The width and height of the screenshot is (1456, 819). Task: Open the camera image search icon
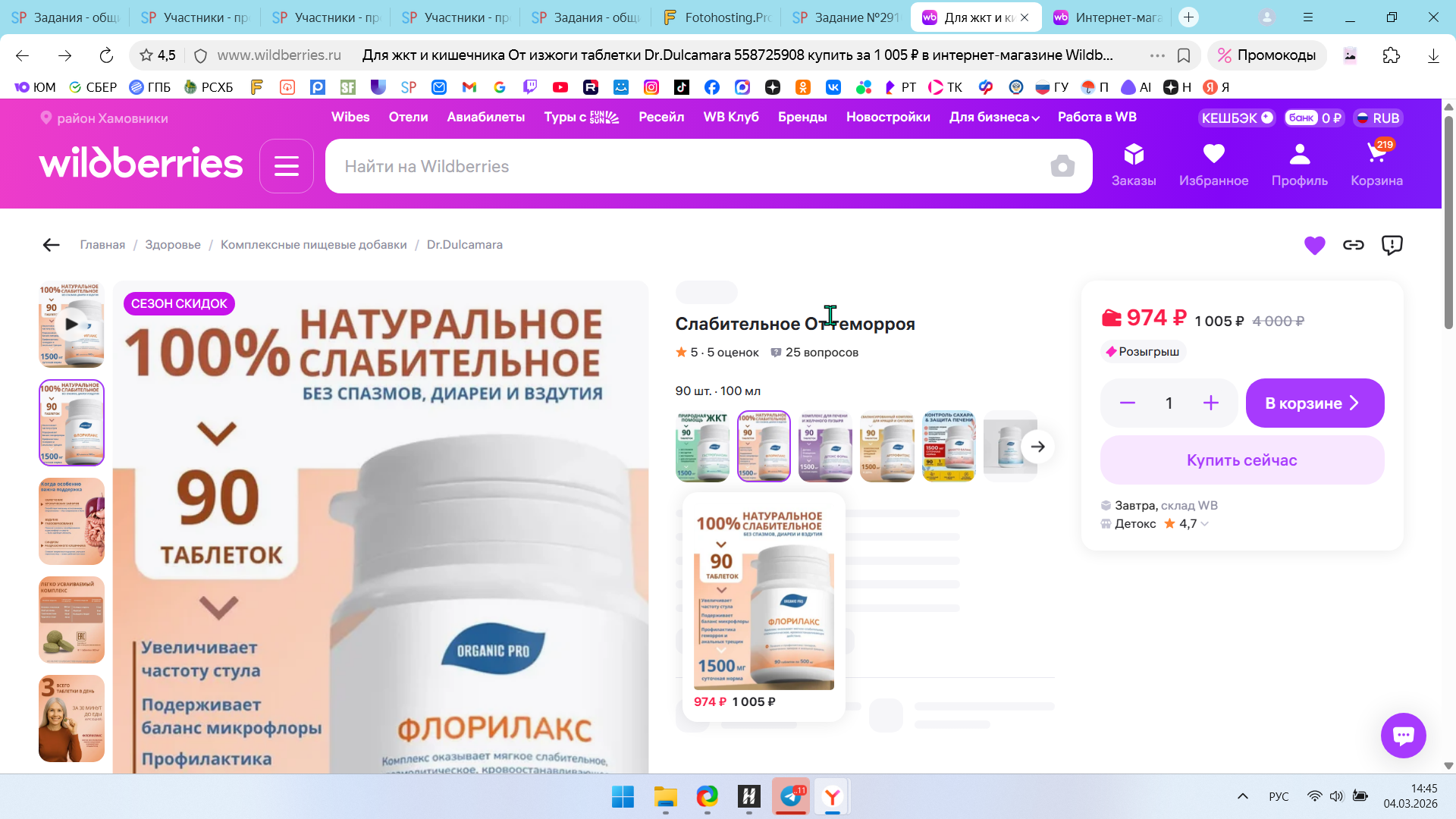[1062, 166]
